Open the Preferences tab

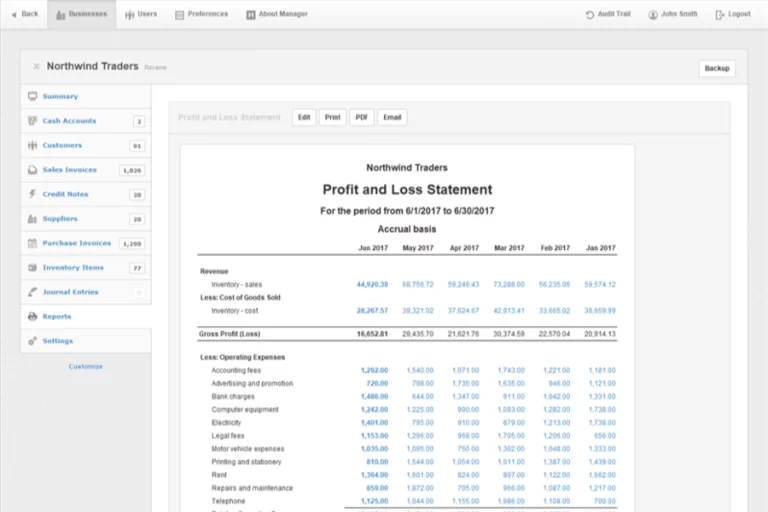201,14
